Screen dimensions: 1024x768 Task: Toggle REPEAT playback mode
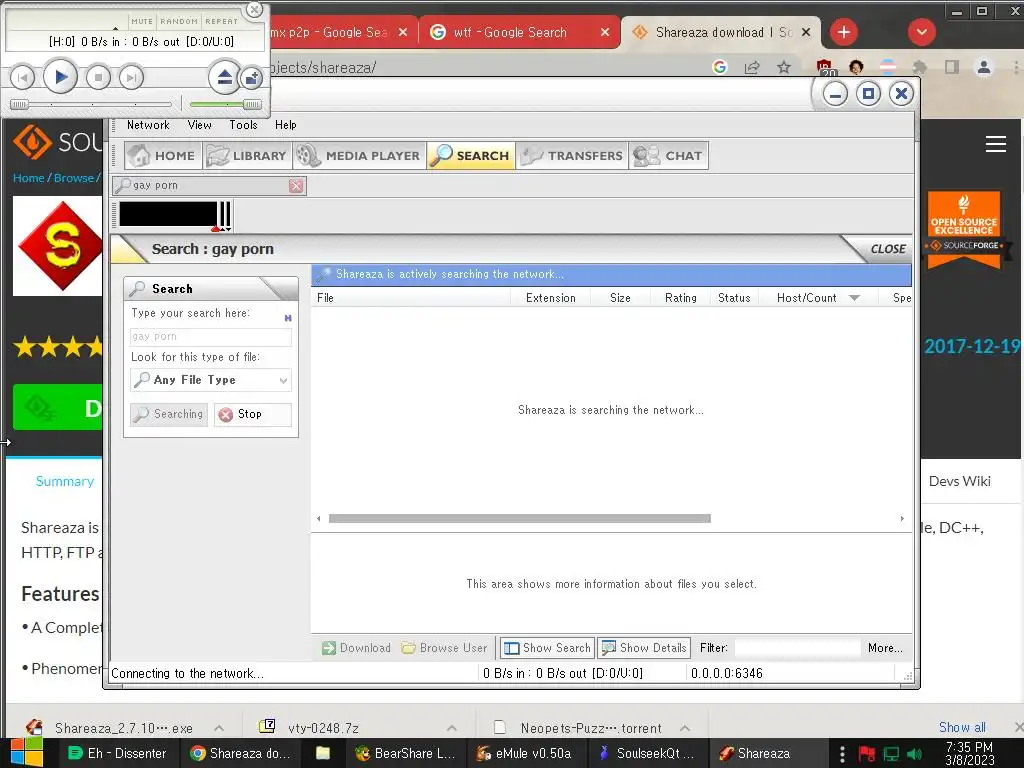click(x=221, y=21)
